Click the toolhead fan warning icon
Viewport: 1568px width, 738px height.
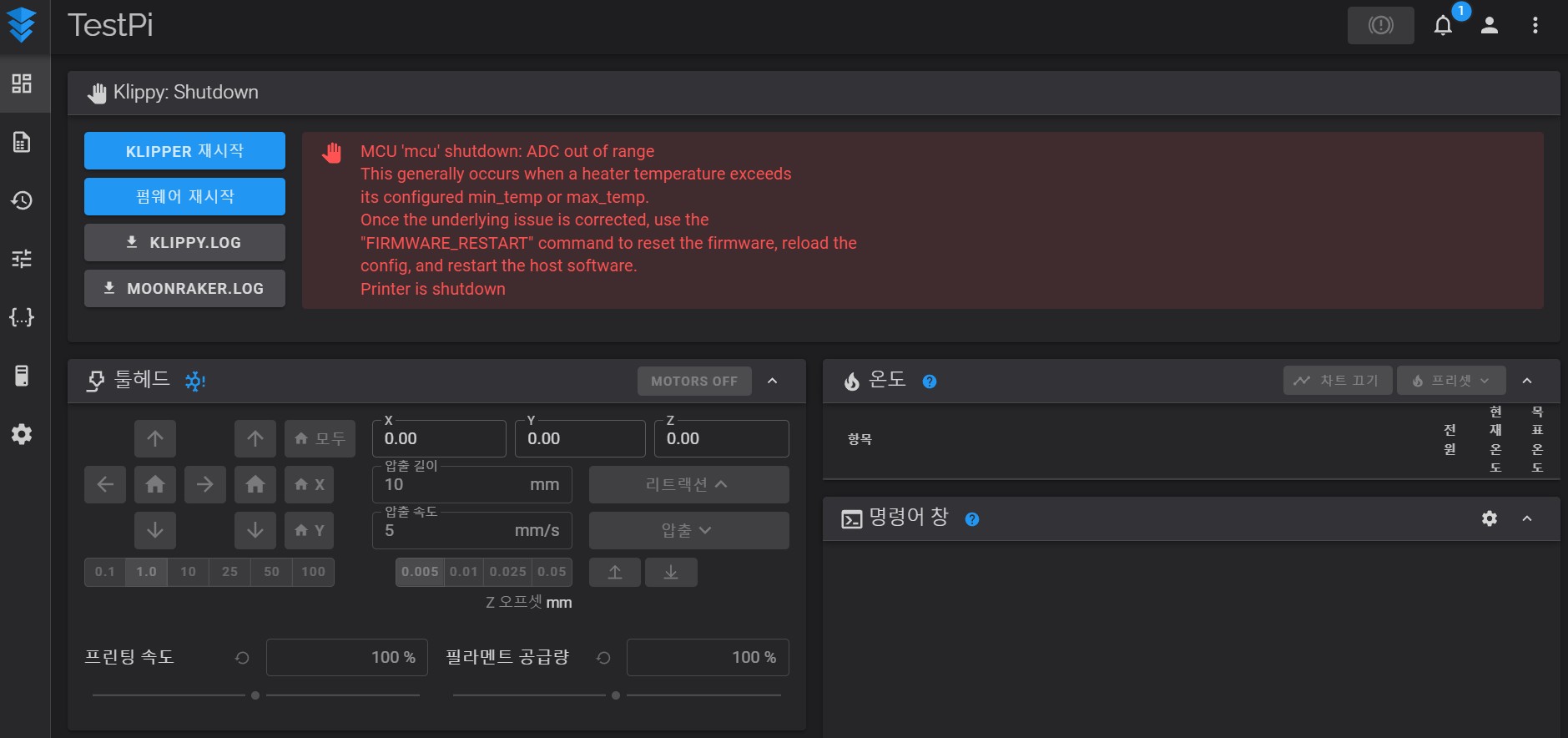(x=195, y=382)
